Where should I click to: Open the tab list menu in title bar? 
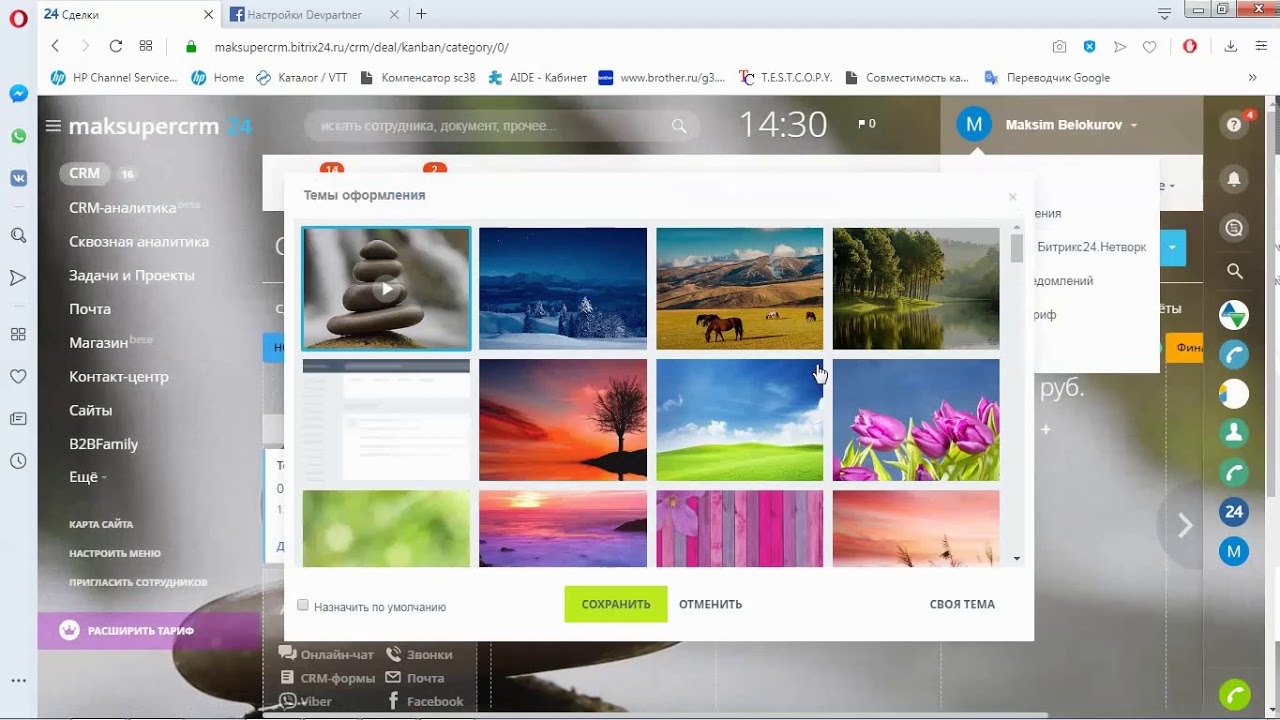pyautogui.click(x=1164, y=14)
